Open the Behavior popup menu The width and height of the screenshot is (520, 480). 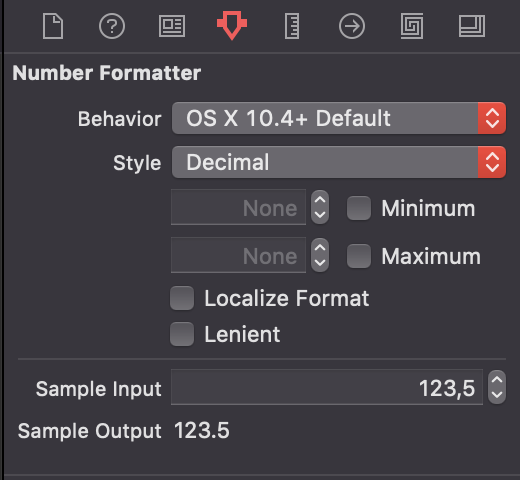[339, 118]
